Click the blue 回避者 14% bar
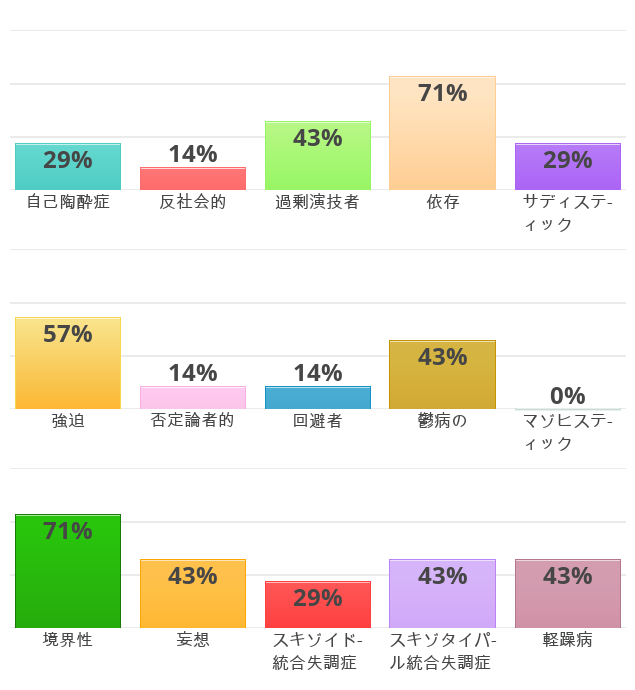This screenshot has width=635, height=690. pos(318,398)
